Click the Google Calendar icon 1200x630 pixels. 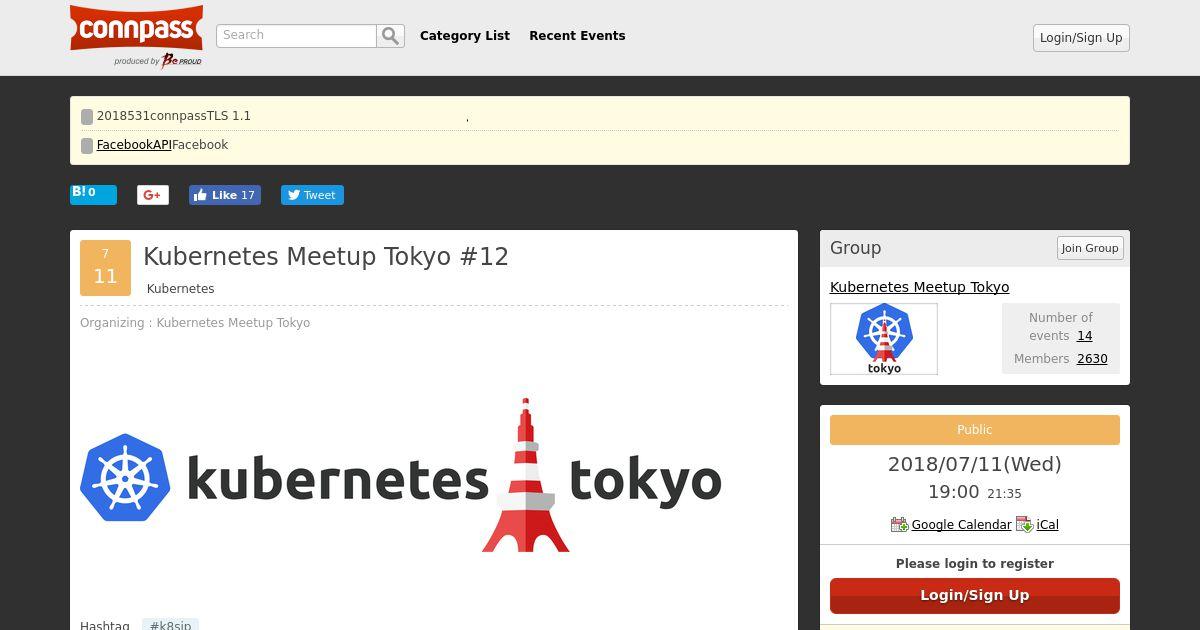[899, 524]
